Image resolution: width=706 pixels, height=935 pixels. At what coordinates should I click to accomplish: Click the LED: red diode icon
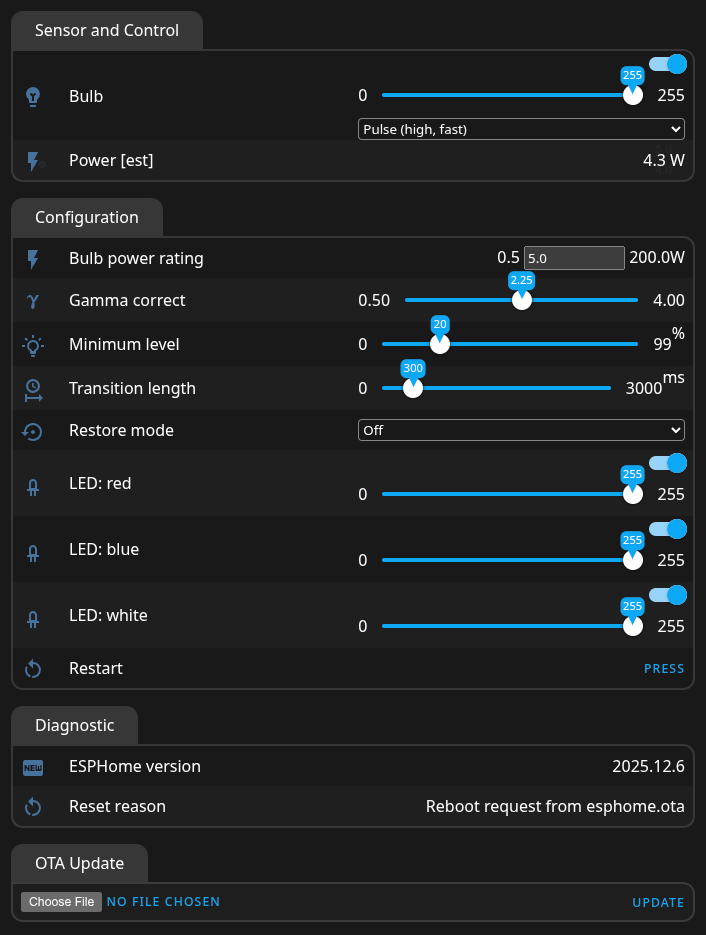[33, 488]
